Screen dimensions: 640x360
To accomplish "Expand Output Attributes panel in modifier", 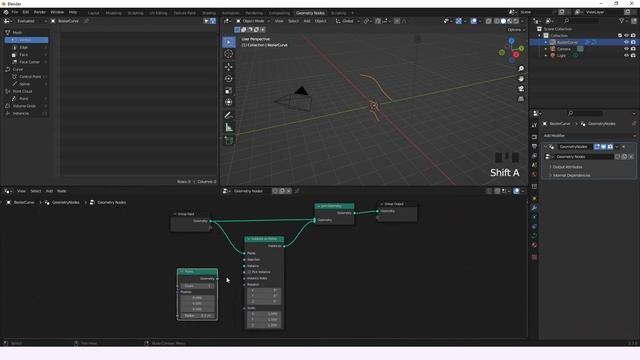I will click(x=567, y=167).
